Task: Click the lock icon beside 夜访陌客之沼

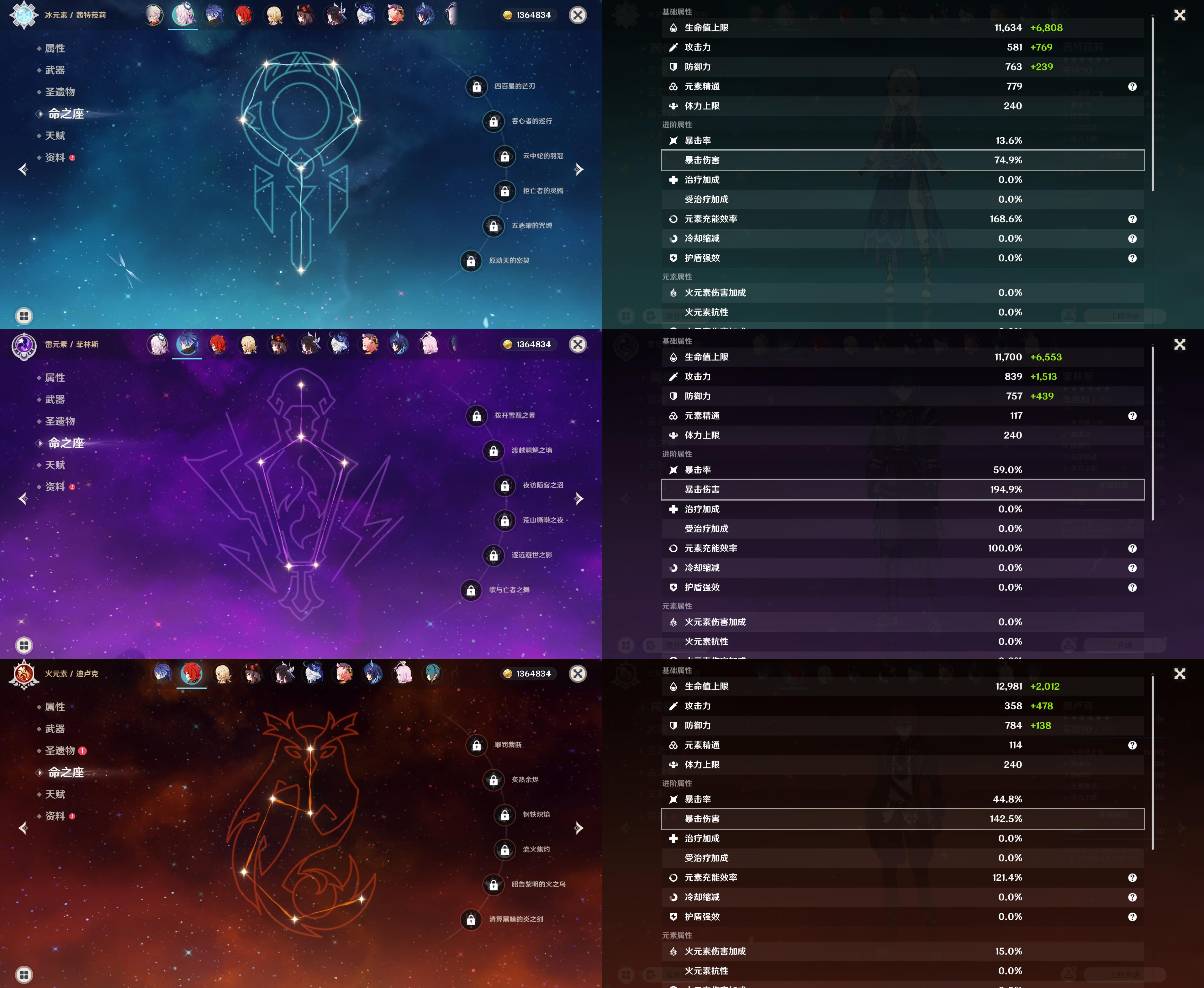Action: click(x=505, y=486)
